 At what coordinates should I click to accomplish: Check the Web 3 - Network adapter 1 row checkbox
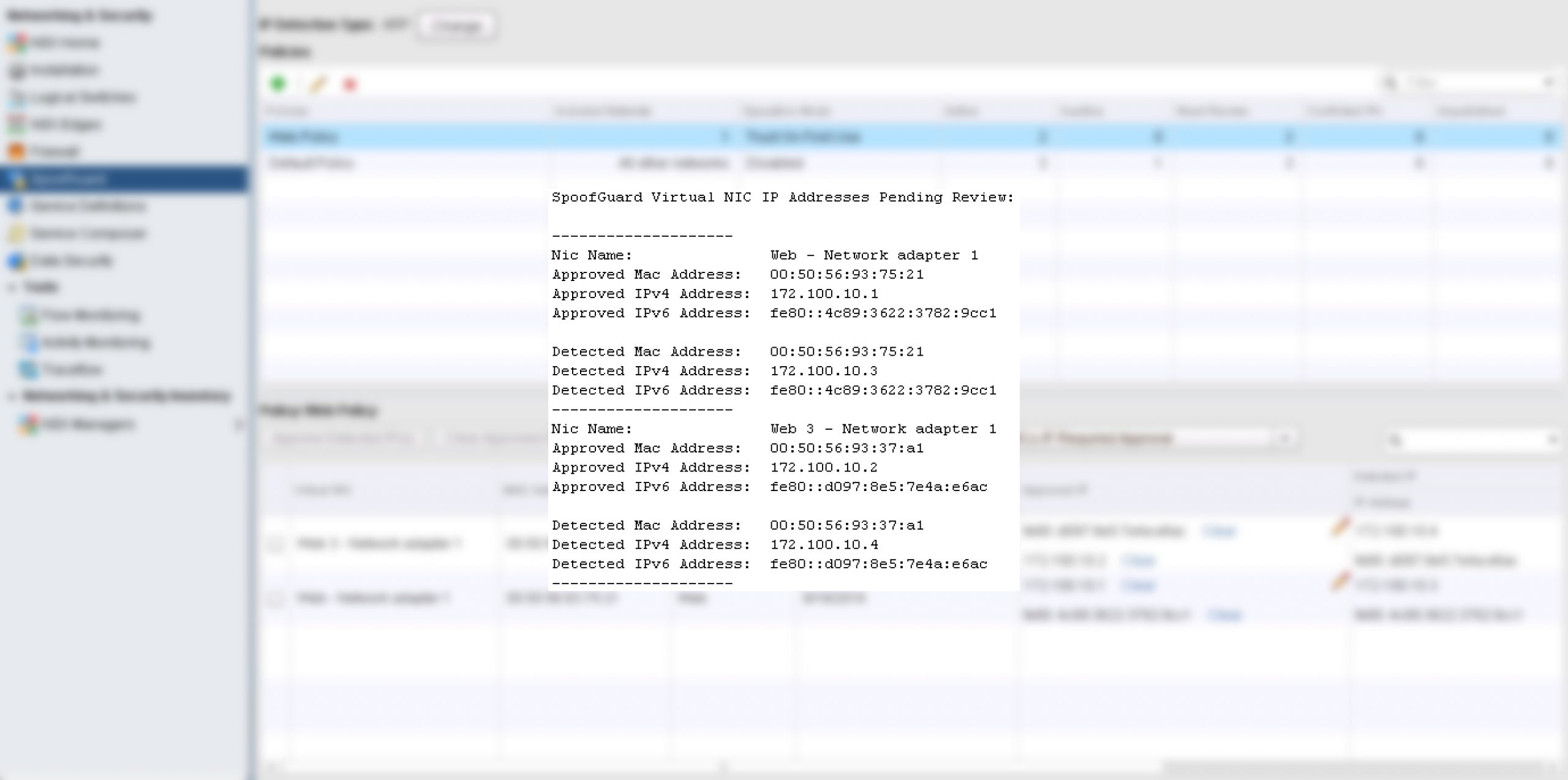[x=276, y=544]
